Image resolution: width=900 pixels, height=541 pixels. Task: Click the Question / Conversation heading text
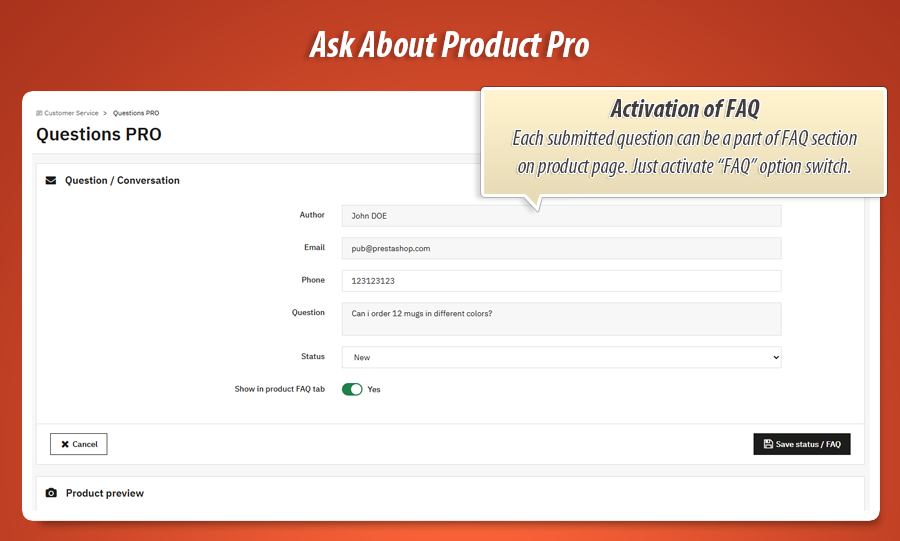tap(122, 180)
